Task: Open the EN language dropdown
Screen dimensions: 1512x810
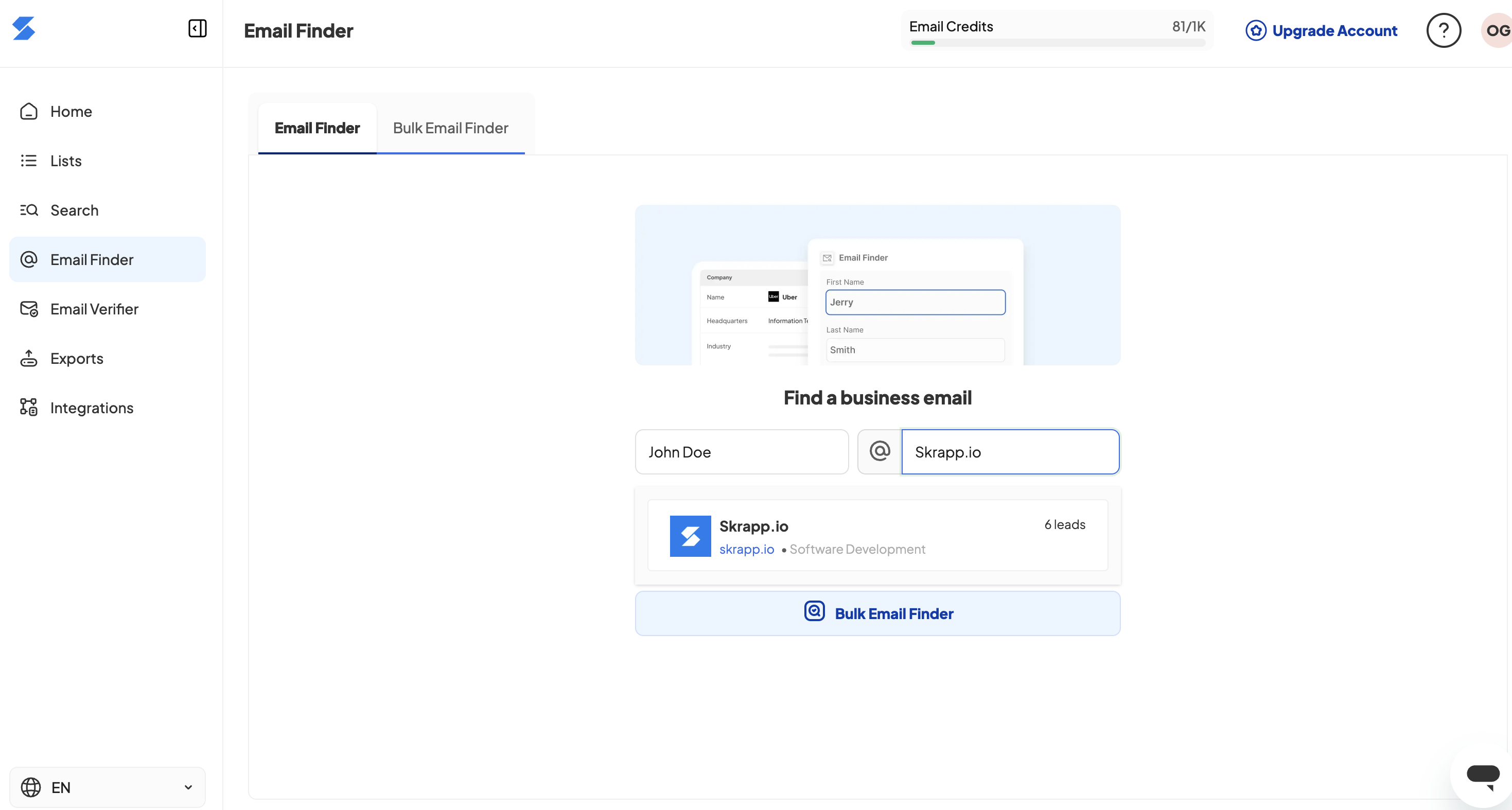Action: (108, 787)
